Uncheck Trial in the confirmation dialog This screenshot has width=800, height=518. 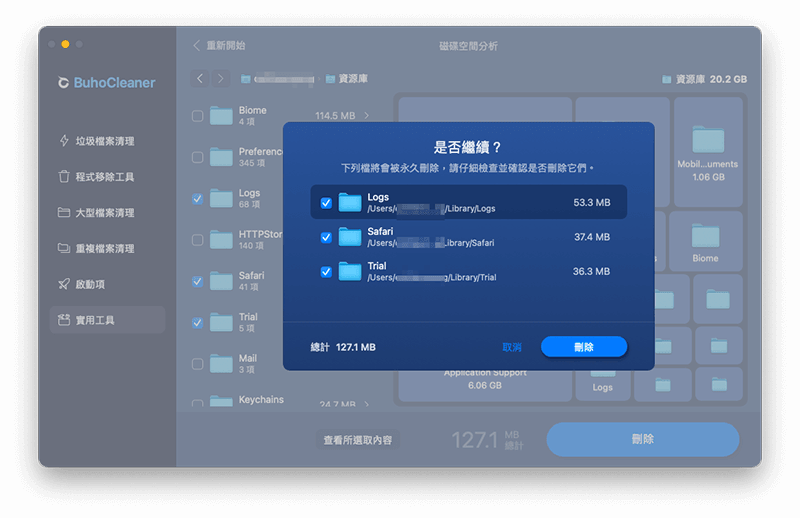(x=326, y=272)
